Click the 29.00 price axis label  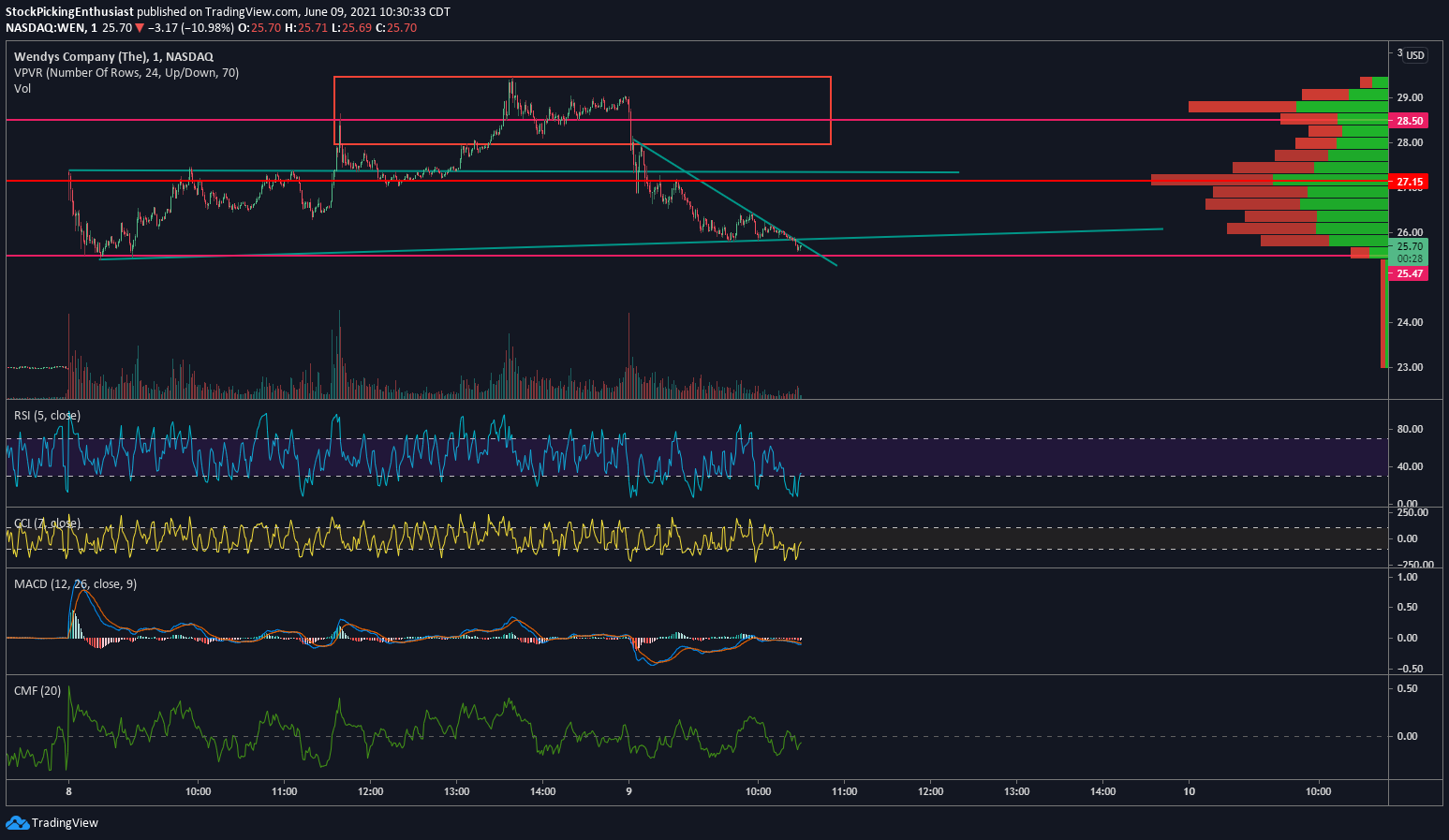click(x=1410, y=97)
